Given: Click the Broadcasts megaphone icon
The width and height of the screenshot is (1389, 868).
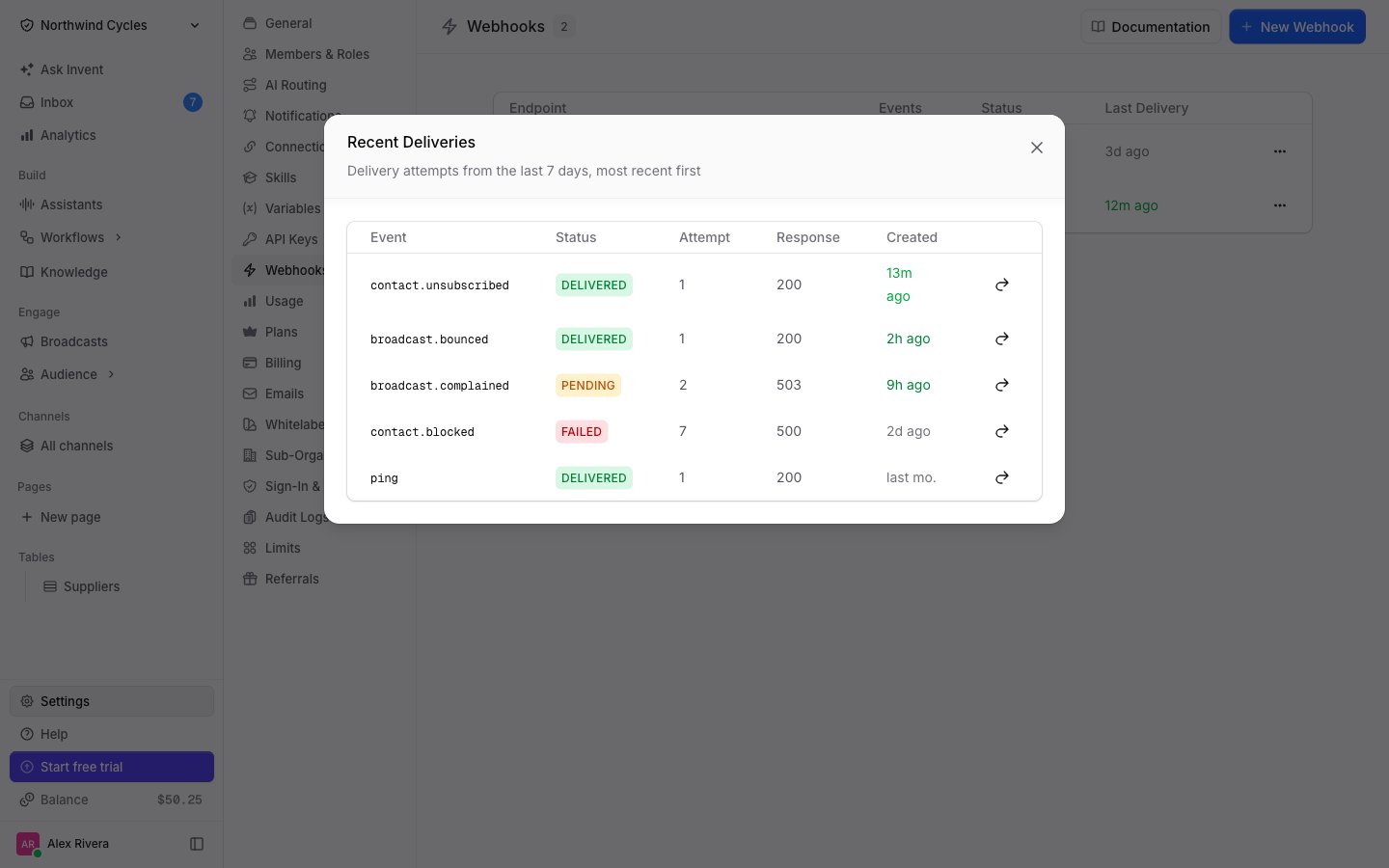Looking at the screenshot, I should point(27,341).
